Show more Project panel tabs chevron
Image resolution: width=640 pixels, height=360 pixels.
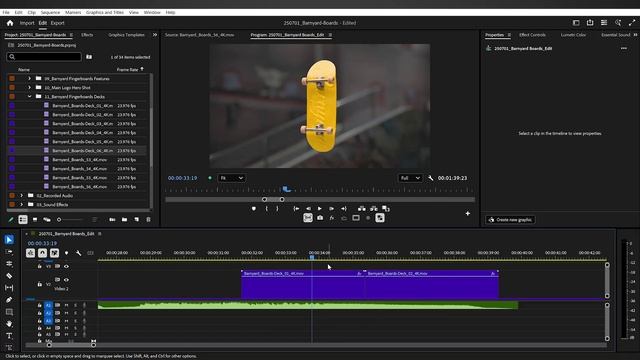point(155,35)
